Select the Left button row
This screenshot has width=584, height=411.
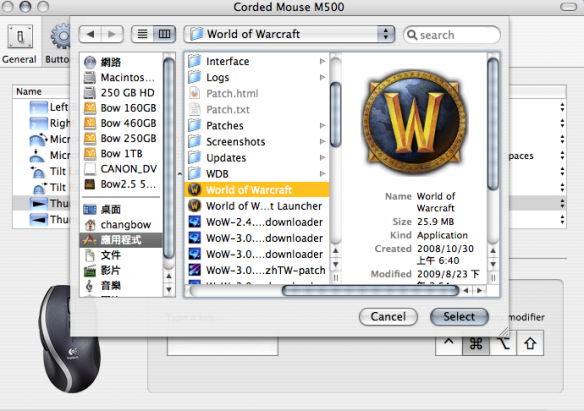[x=41, y=107]
